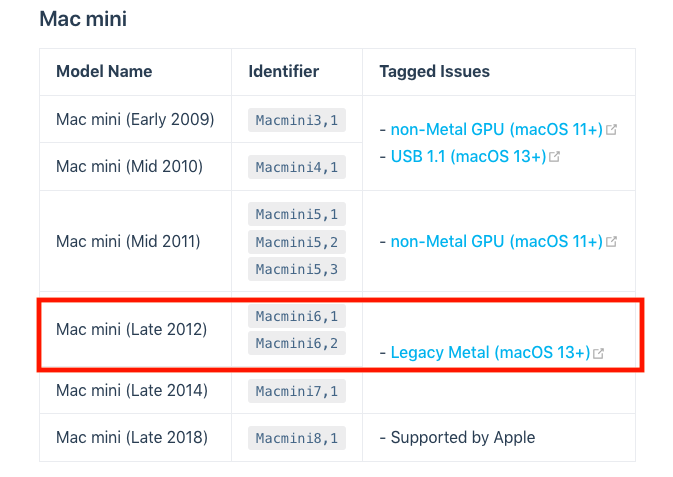Follow non-Metal GPU link in Mid 2011 row
This screenshot has height=477, width=673.
497,242
